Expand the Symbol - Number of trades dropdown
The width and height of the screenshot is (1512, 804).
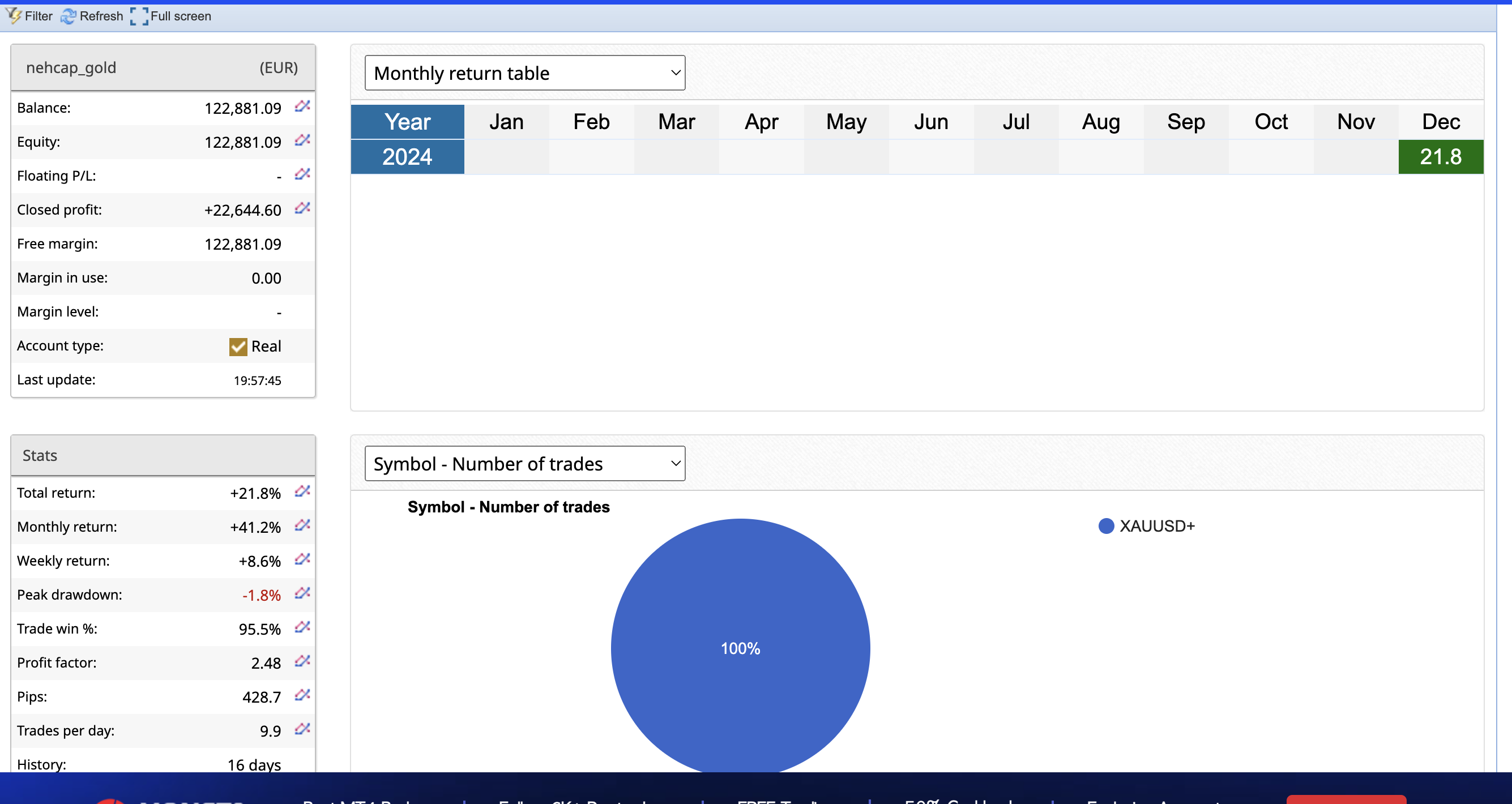pos(524,464)
